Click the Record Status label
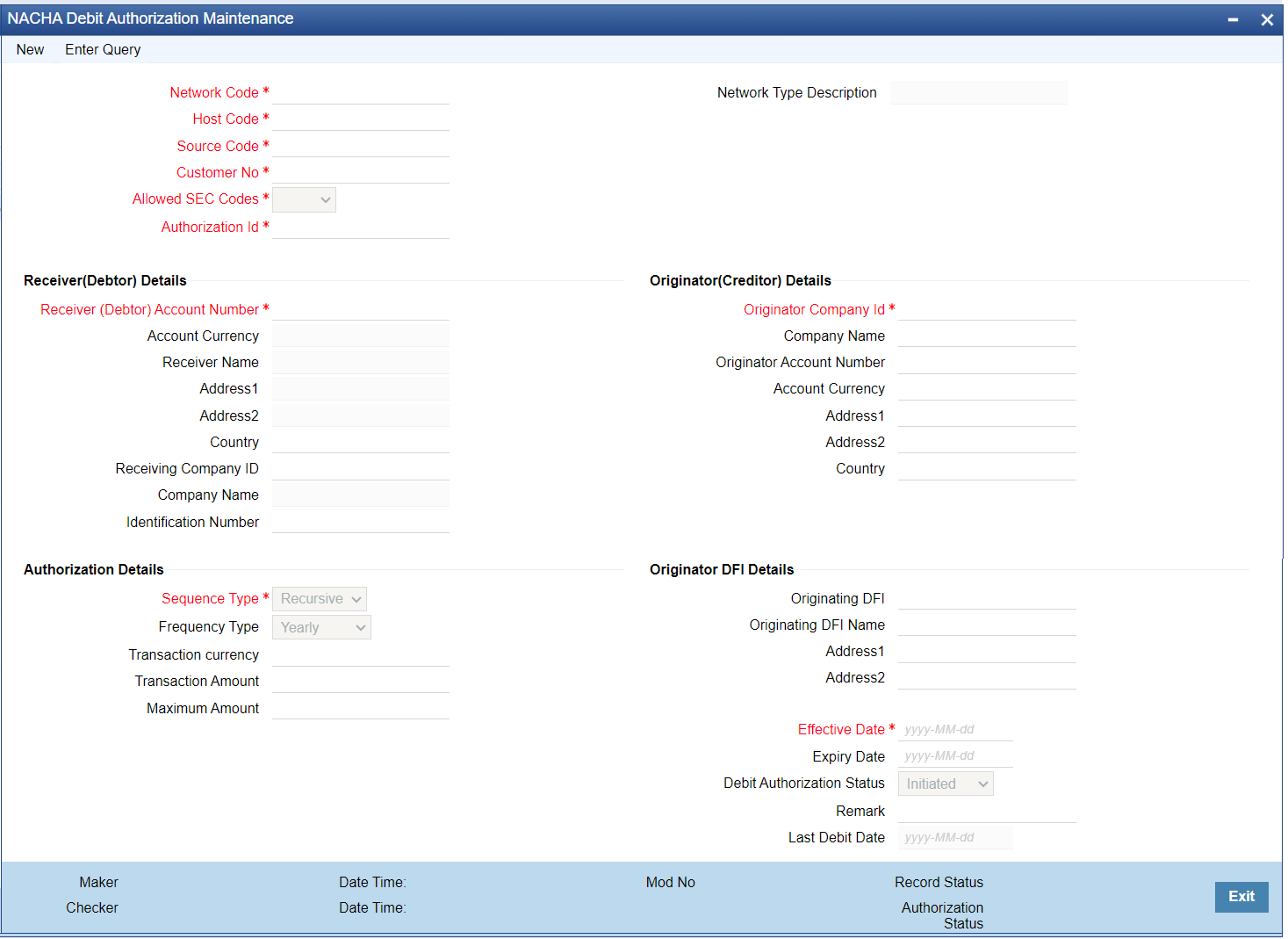1288x939 pixels. click(939, 883)
